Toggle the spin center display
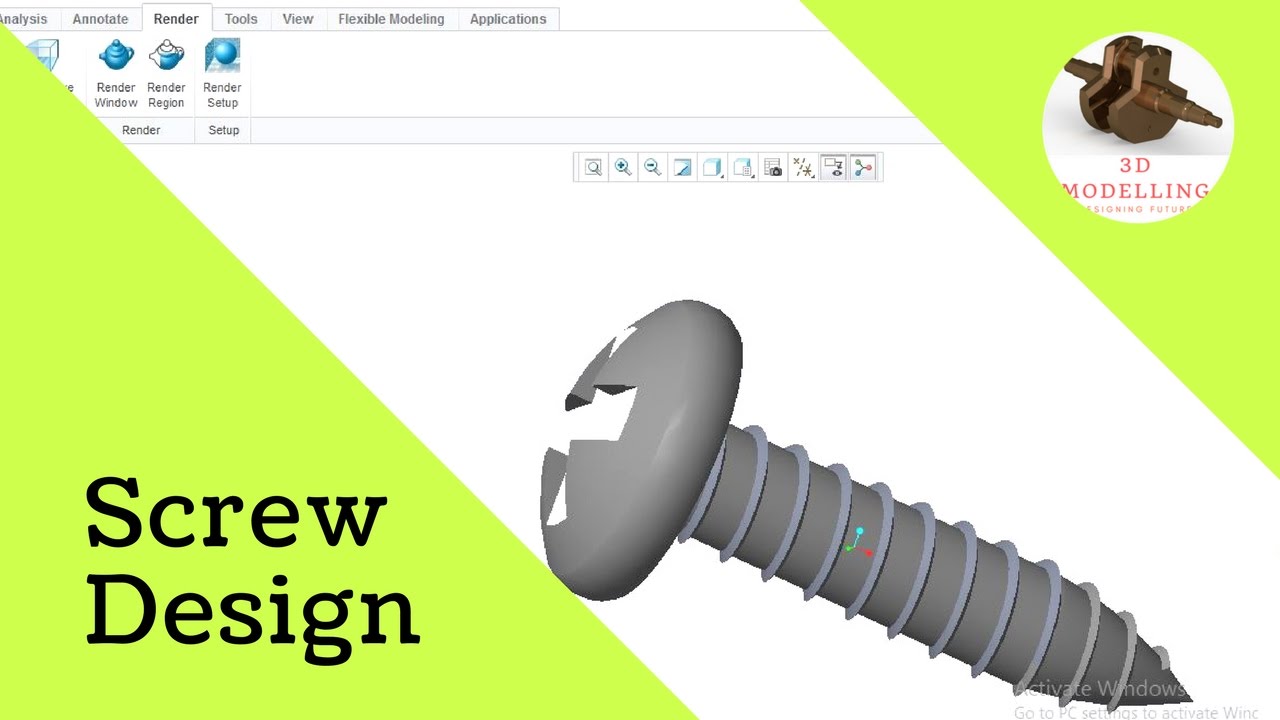 (863, 168)
